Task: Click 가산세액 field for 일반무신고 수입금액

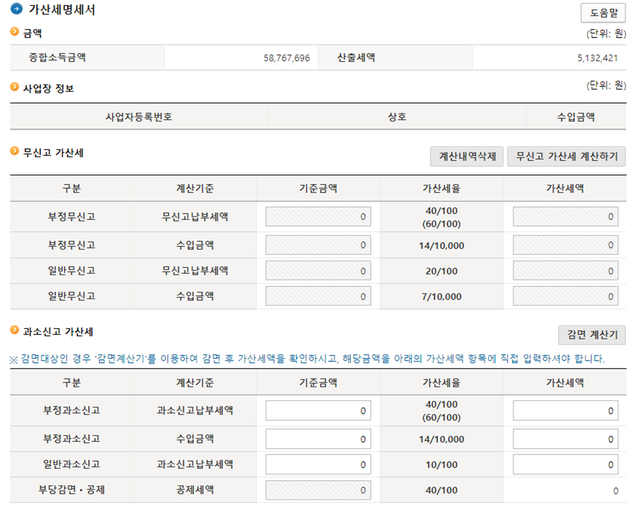Action: (x=566, y=297)
